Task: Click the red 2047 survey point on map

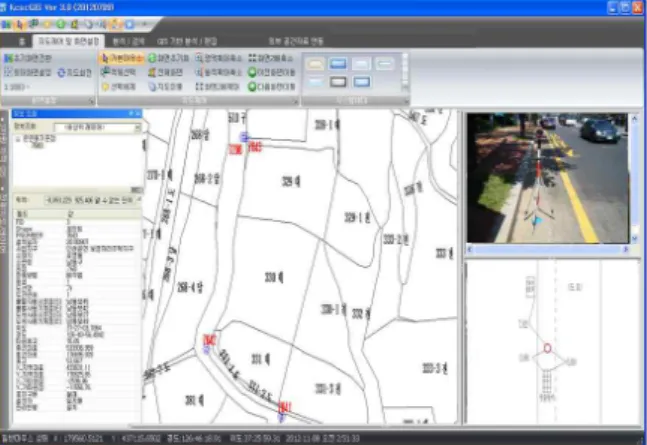Action: [210, 340]
